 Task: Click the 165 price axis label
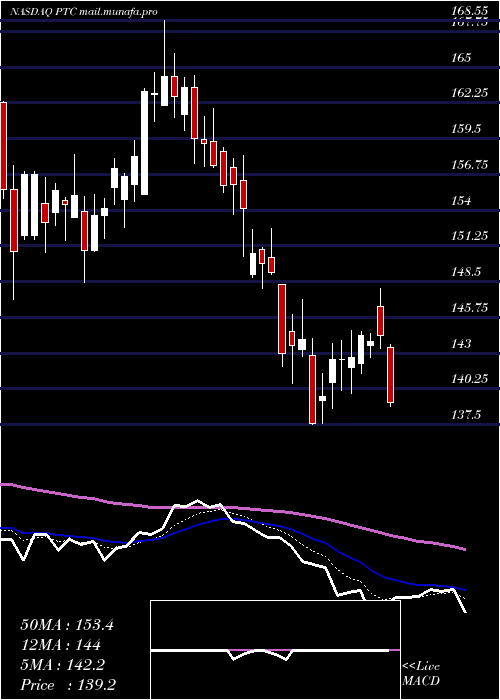point(461,58)
